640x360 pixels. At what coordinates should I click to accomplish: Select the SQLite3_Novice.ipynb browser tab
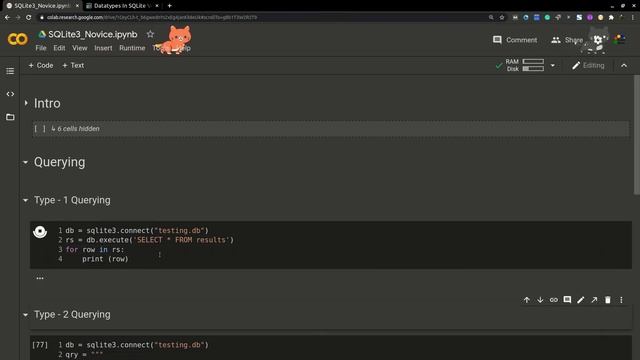coord(41,6)
